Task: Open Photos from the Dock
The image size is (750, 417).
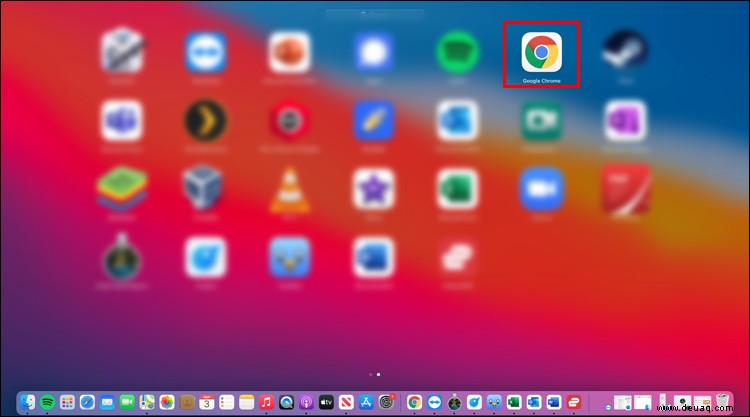Action: tap(167, 402)
